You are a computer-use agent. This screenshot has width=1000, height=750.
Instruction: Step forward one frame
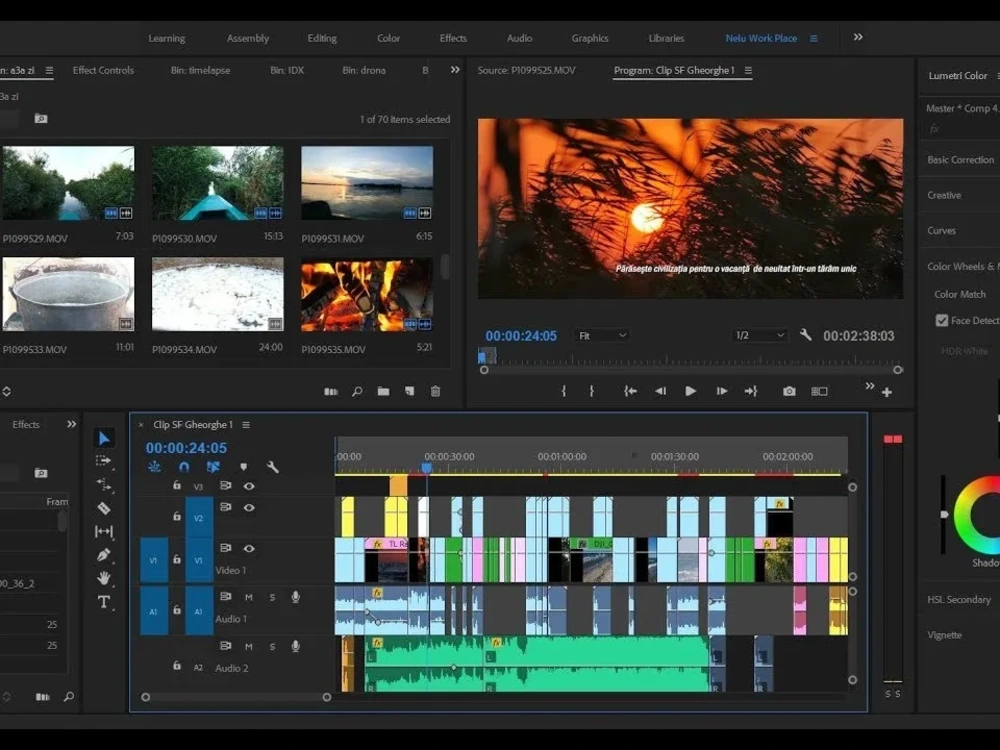721,391
